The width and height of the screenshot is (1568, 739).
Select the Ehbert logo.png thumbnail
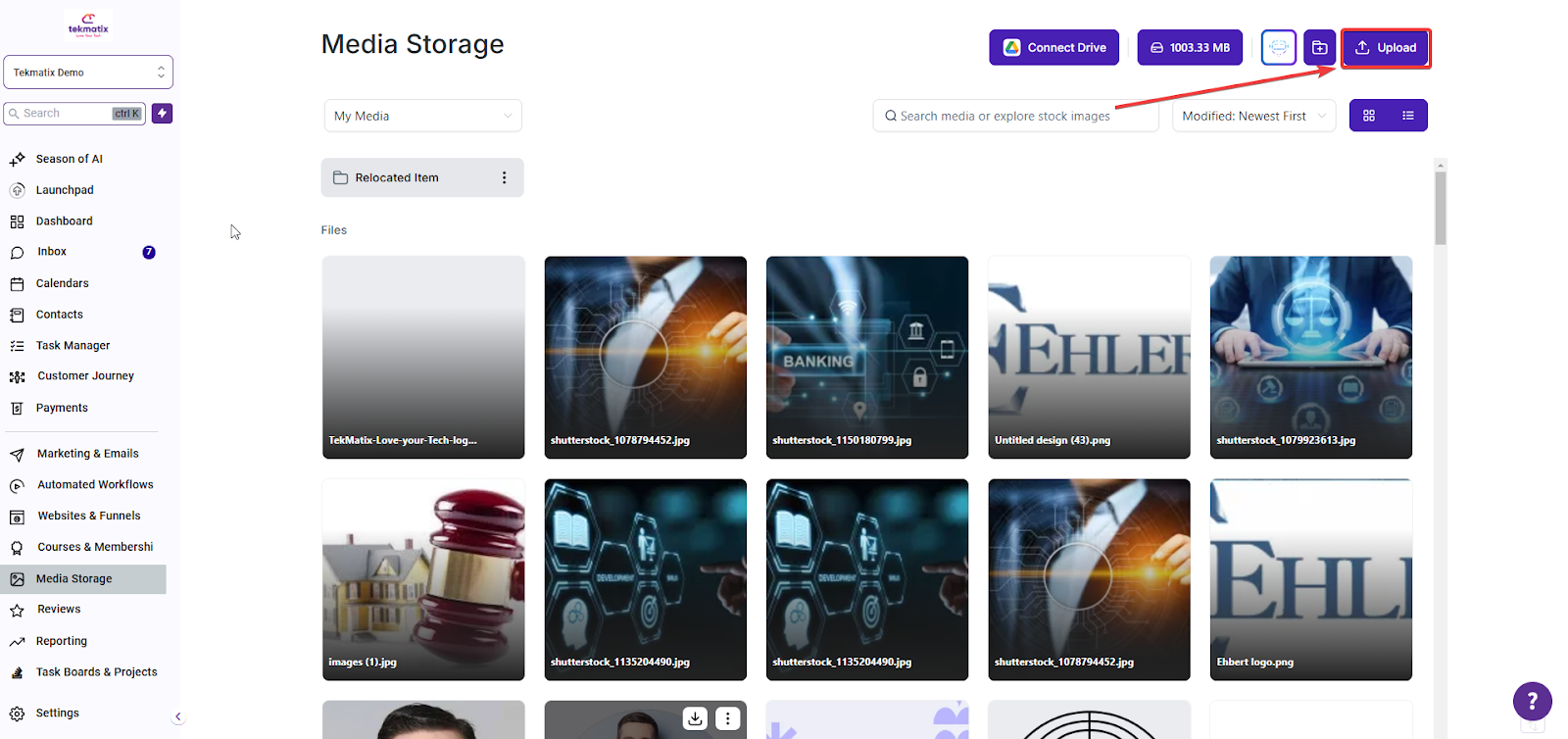tap(1311, 579)
